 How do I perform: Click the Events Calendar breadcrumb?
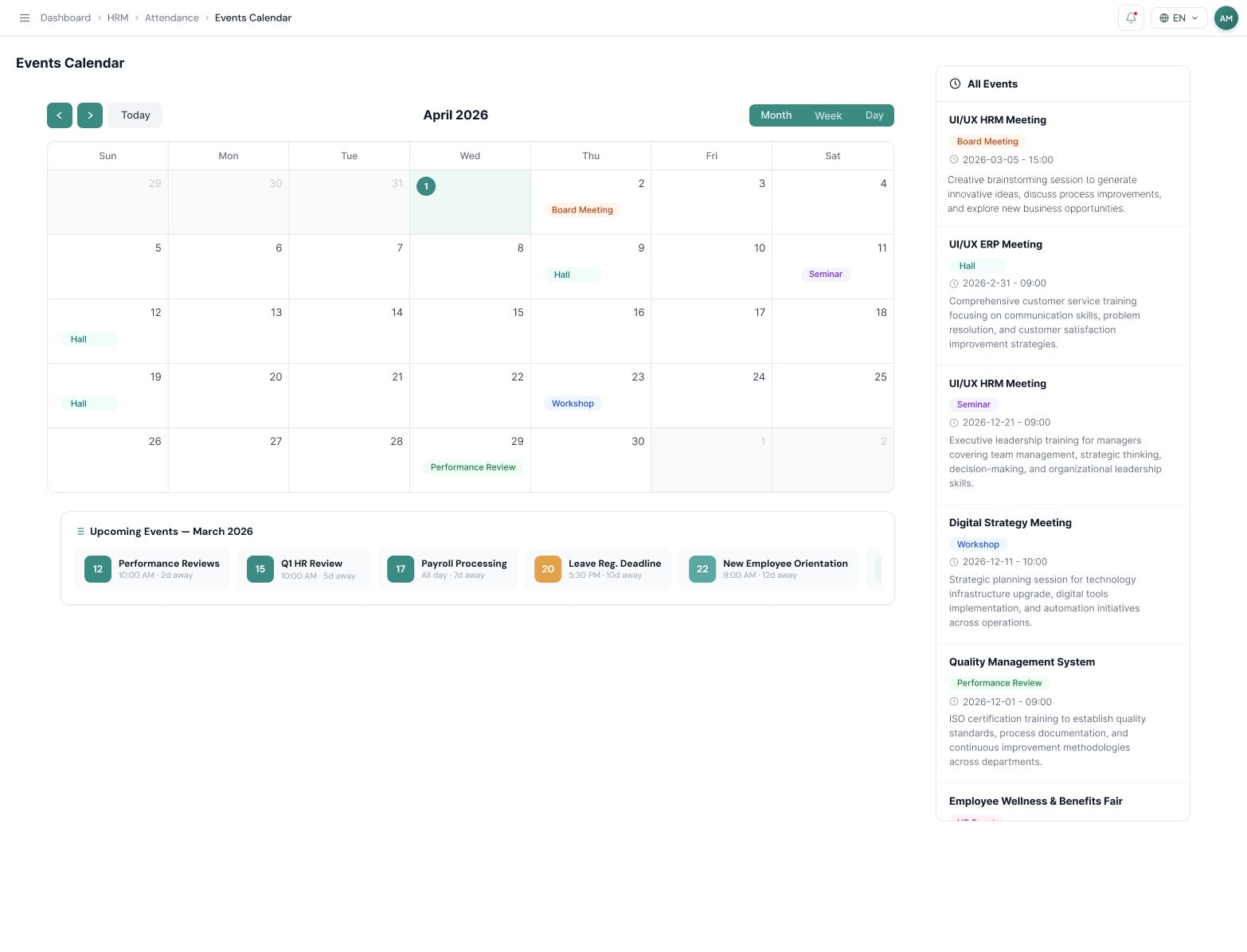tap(253, 18)
